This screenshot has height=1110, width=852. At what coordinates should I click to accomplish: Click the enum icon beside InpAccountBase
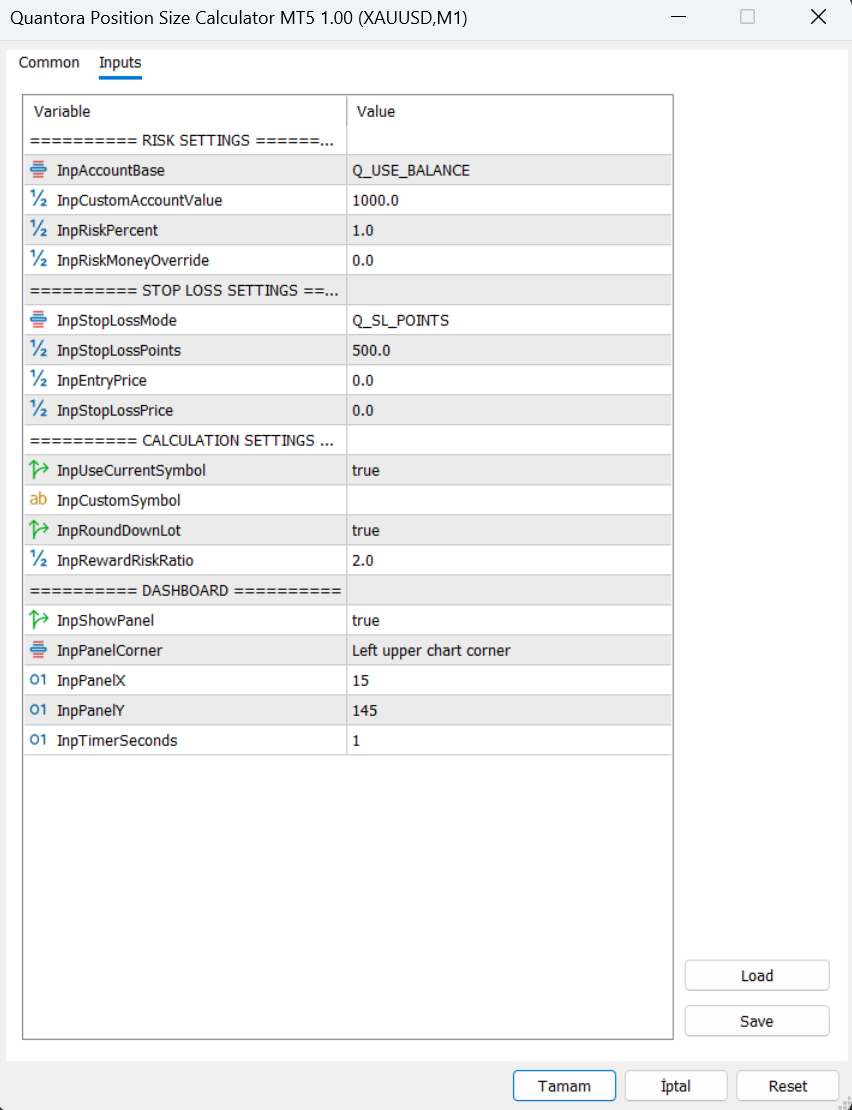point(38,170)
